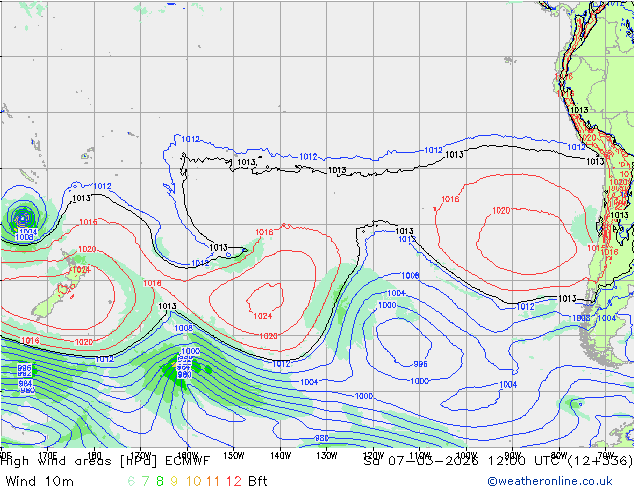Click the High wind areas ECMWF title
This screenshot has height=490, width=634.
tap(105, 461)
